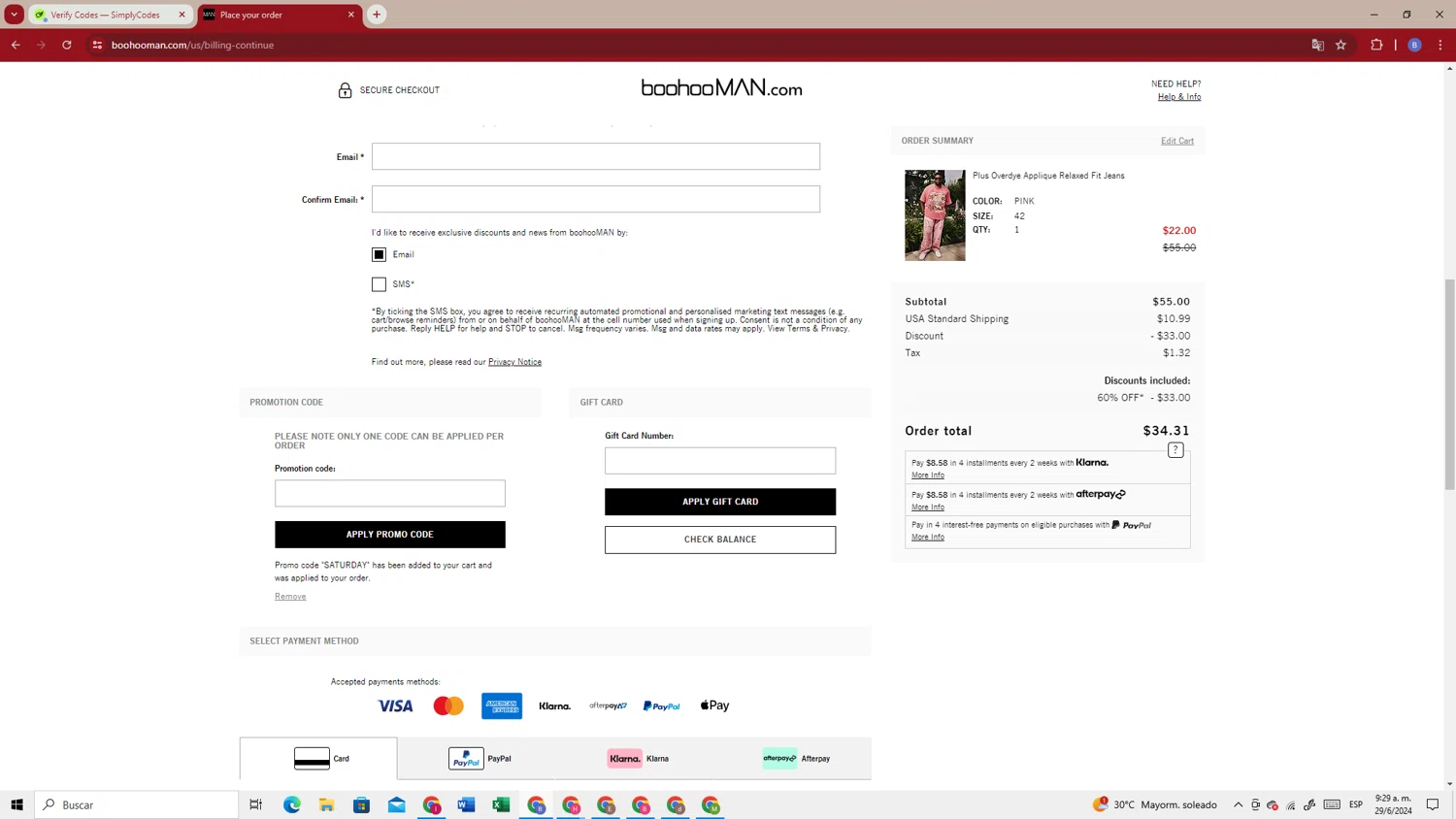Image resolution: width=1456 pixels, height=819 pixels.
Task: Expand the tab search dropdown arrow
Action: pyautogui.click(x=15, y=15)
